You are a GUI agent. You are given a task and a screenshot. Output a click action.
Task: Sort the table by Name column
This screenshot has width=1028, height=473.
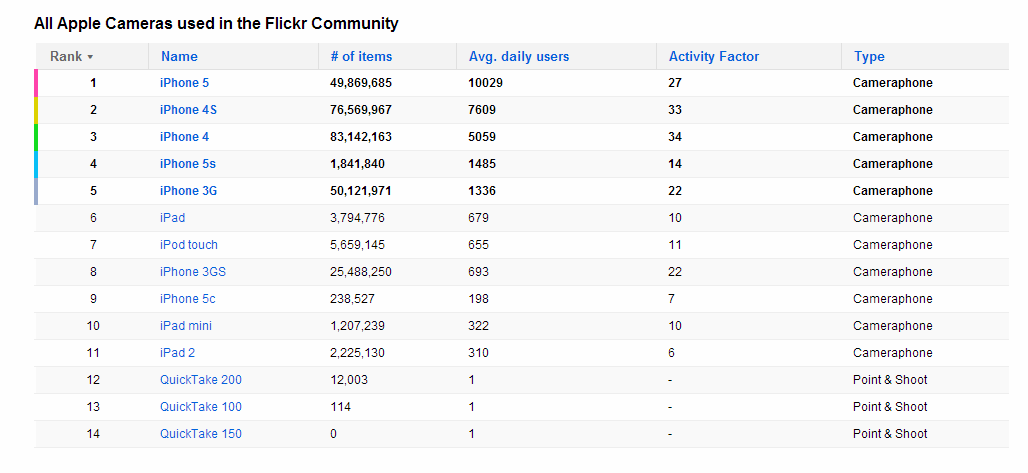point(179,57)
